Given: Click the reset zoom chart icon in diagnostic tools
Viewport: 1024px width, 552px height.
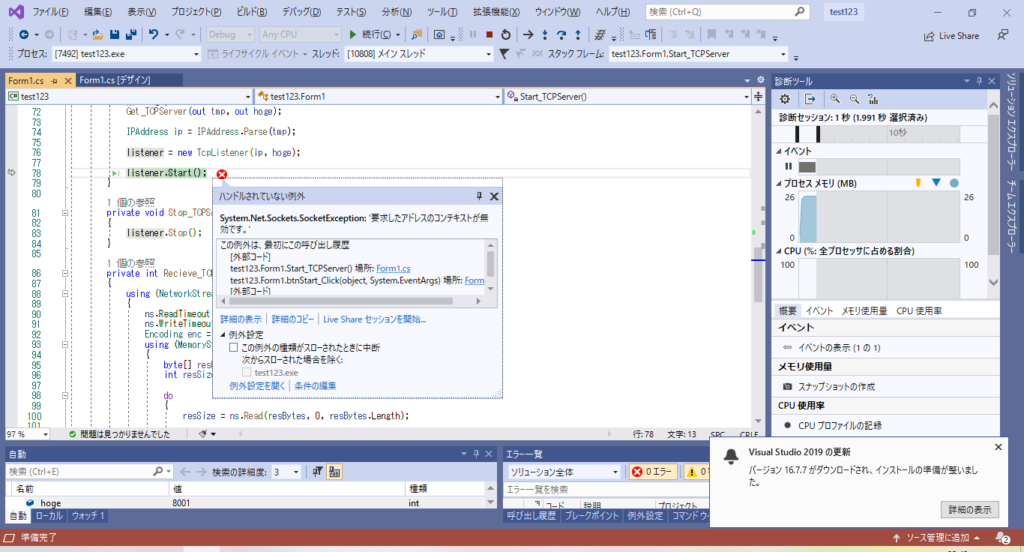Looking at the screenshot, I should [873, 99].
